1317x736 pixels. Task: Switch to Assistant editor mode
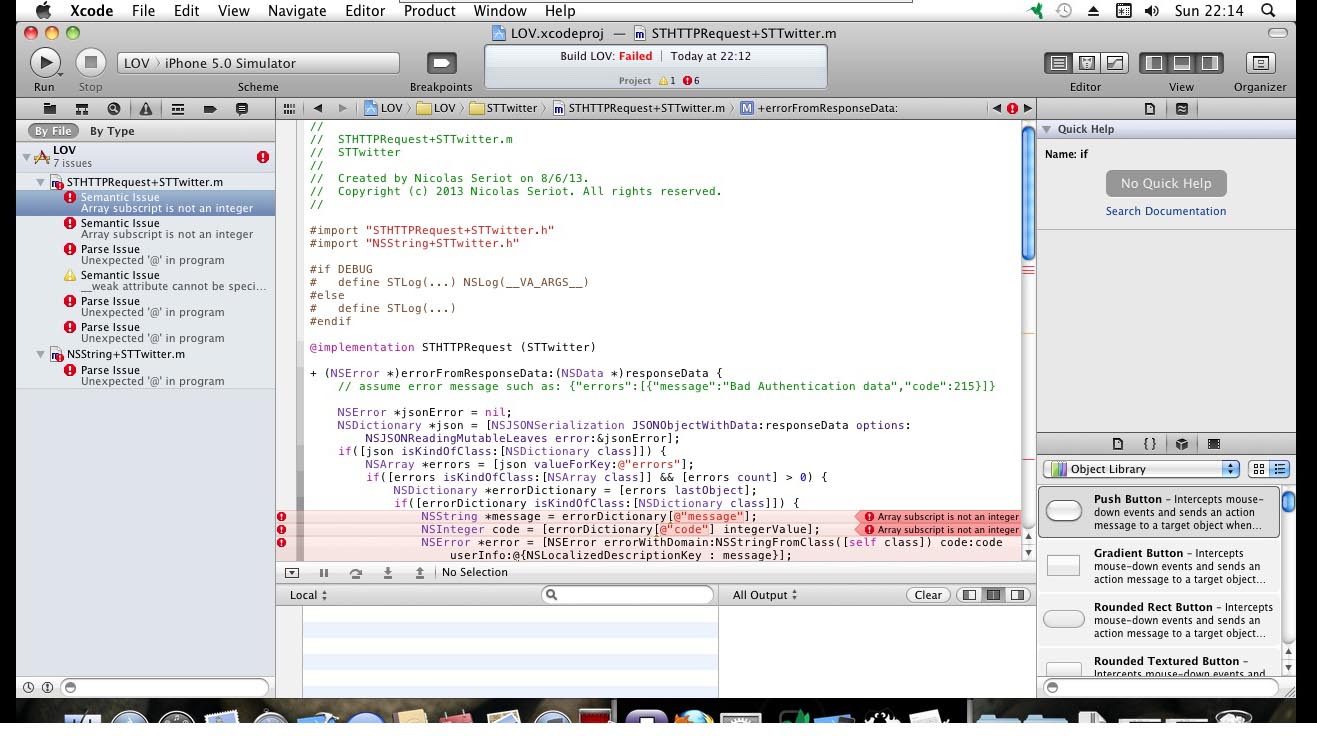1086,63
